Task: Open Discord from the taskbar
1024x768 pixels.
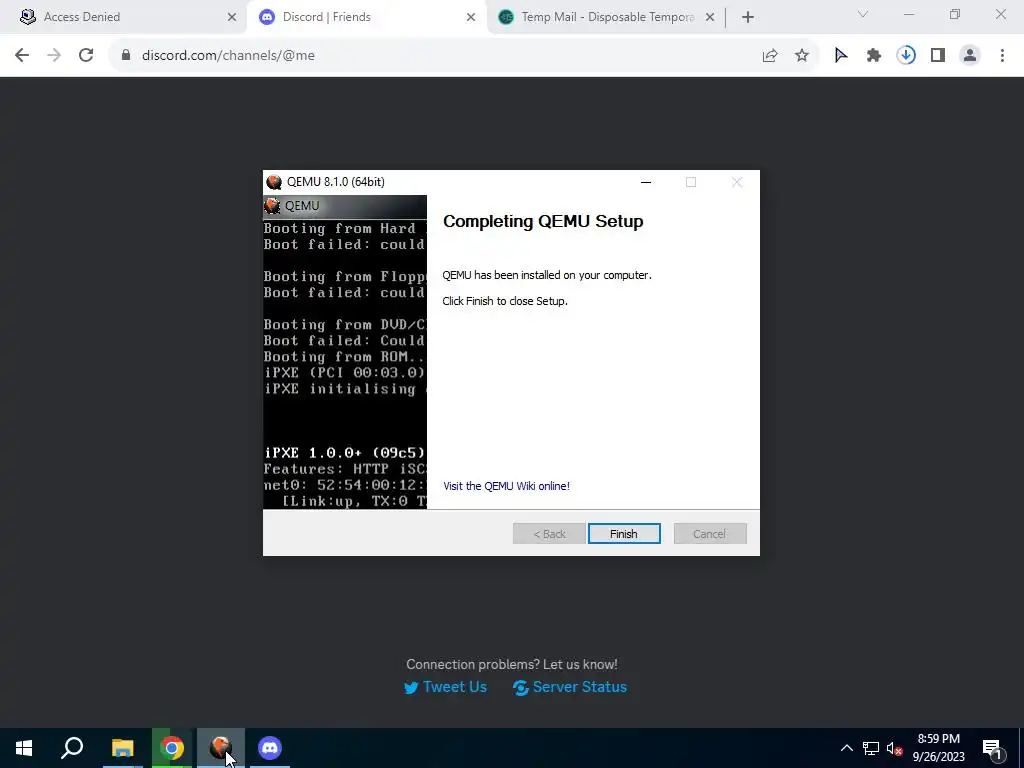Action: click(x=270, y=748)
